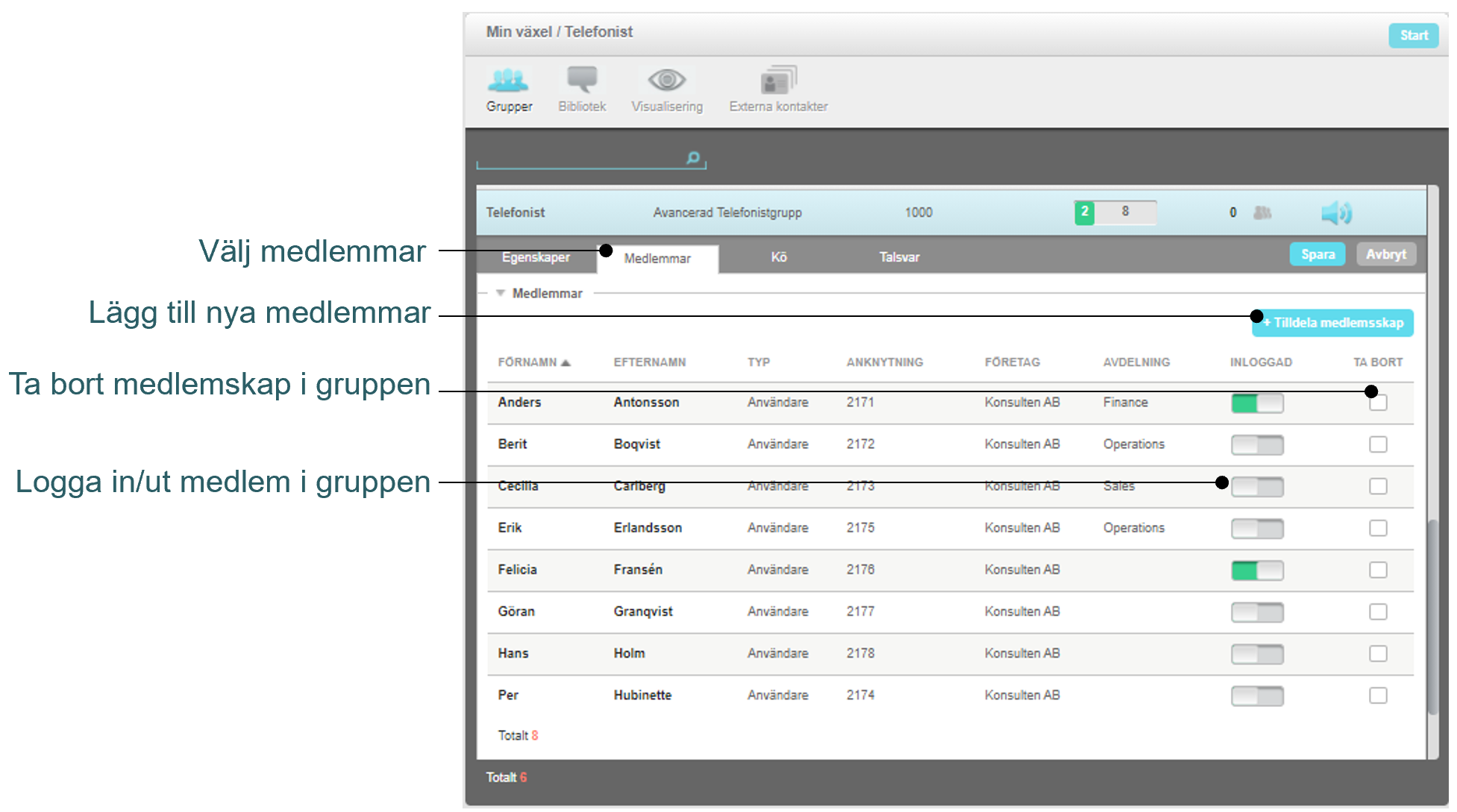
Task: Check Ta bort box for Göran Granqvist
Action: (1378, 611)
